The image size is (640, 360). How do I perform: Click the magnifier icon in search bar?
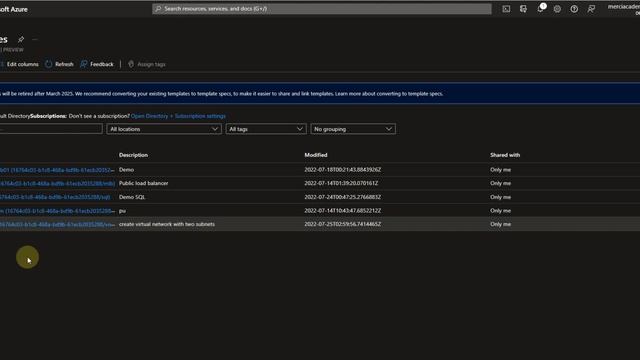pyautogui.click(x=158, y=9)
